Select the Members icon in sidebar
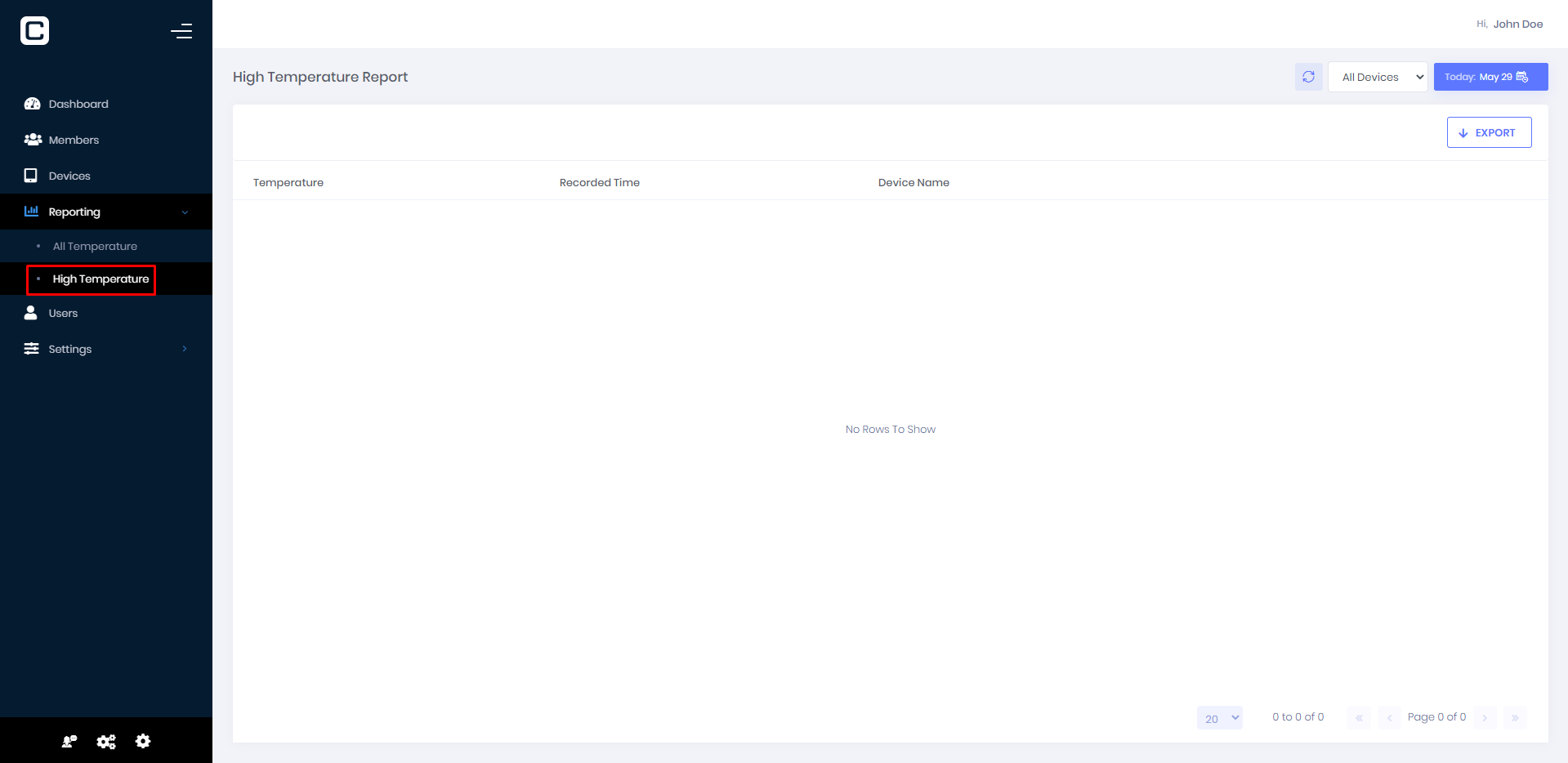1568x763 pixels. pos(32,140)
